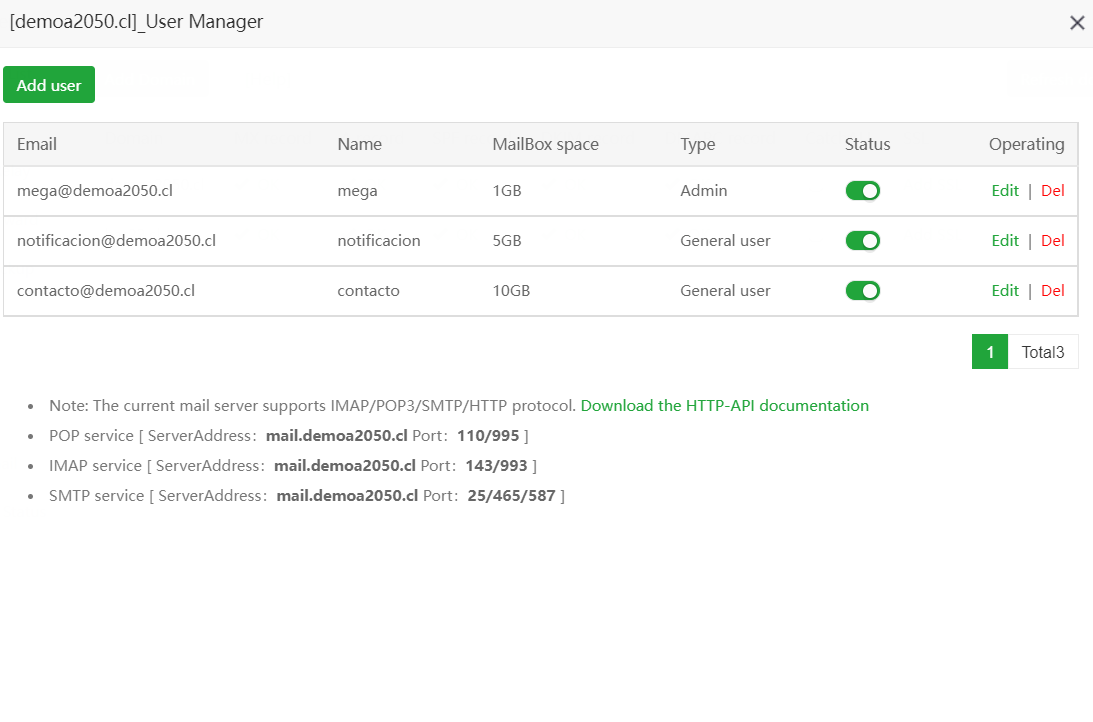Screen dimensions: 1093x722
Task: Select the Operating column header
Action: [x=1026, y=144]
